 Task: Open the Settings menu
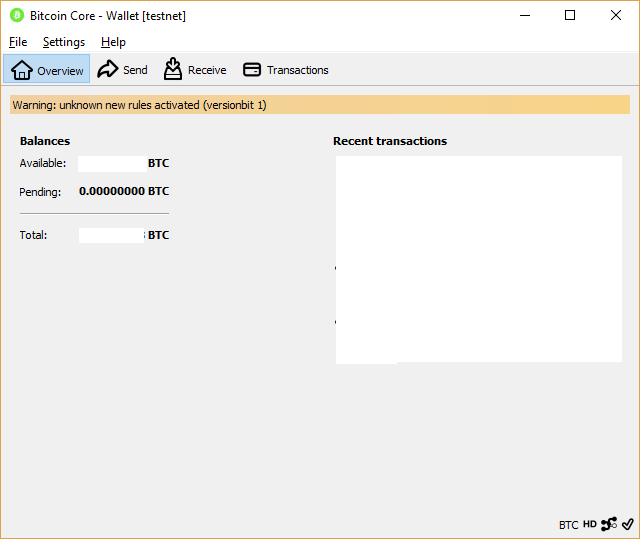[x=64, y=42]
